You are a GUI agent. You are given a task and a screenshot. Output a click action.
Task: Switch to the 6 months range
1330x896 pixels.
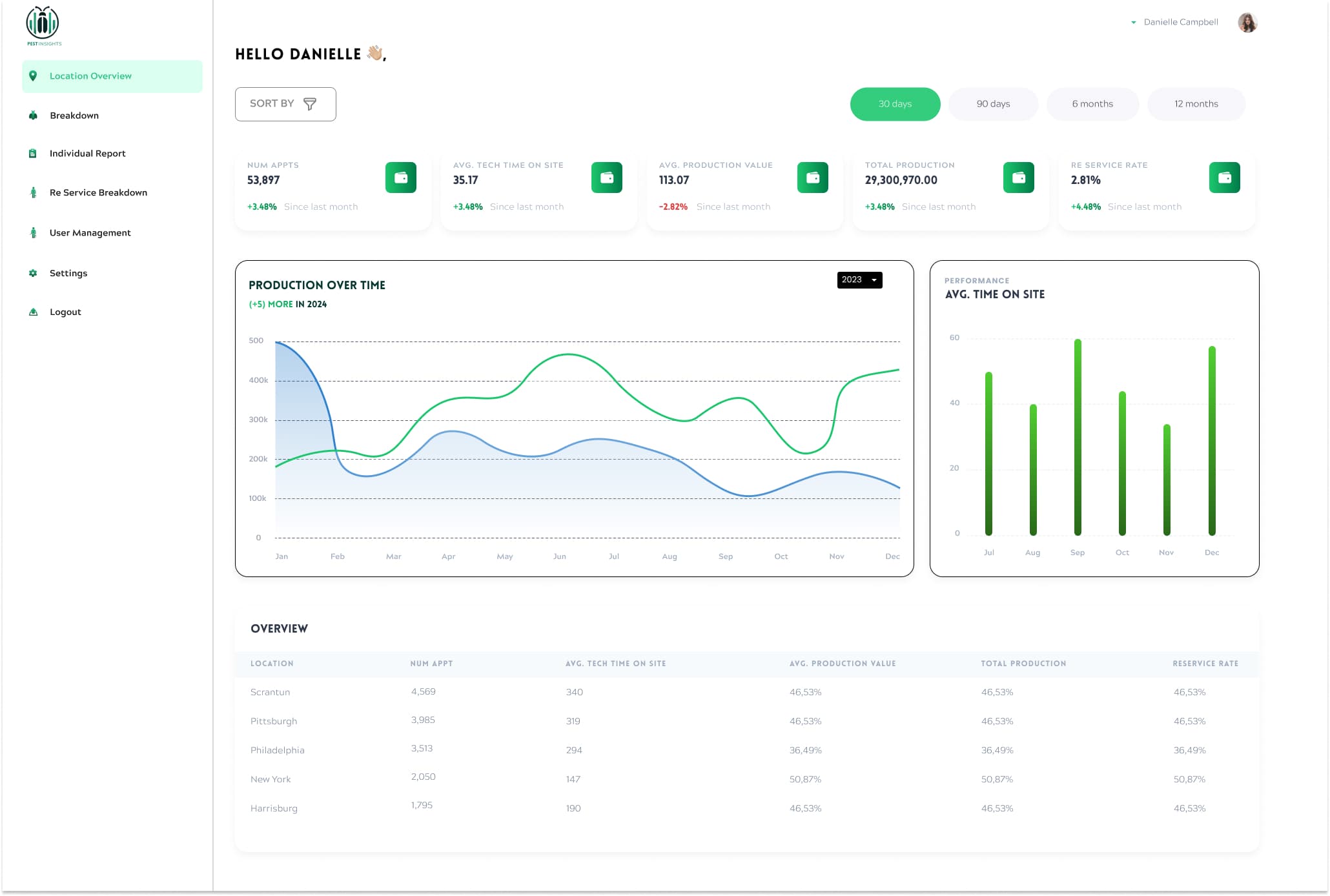pos(1092,104)
